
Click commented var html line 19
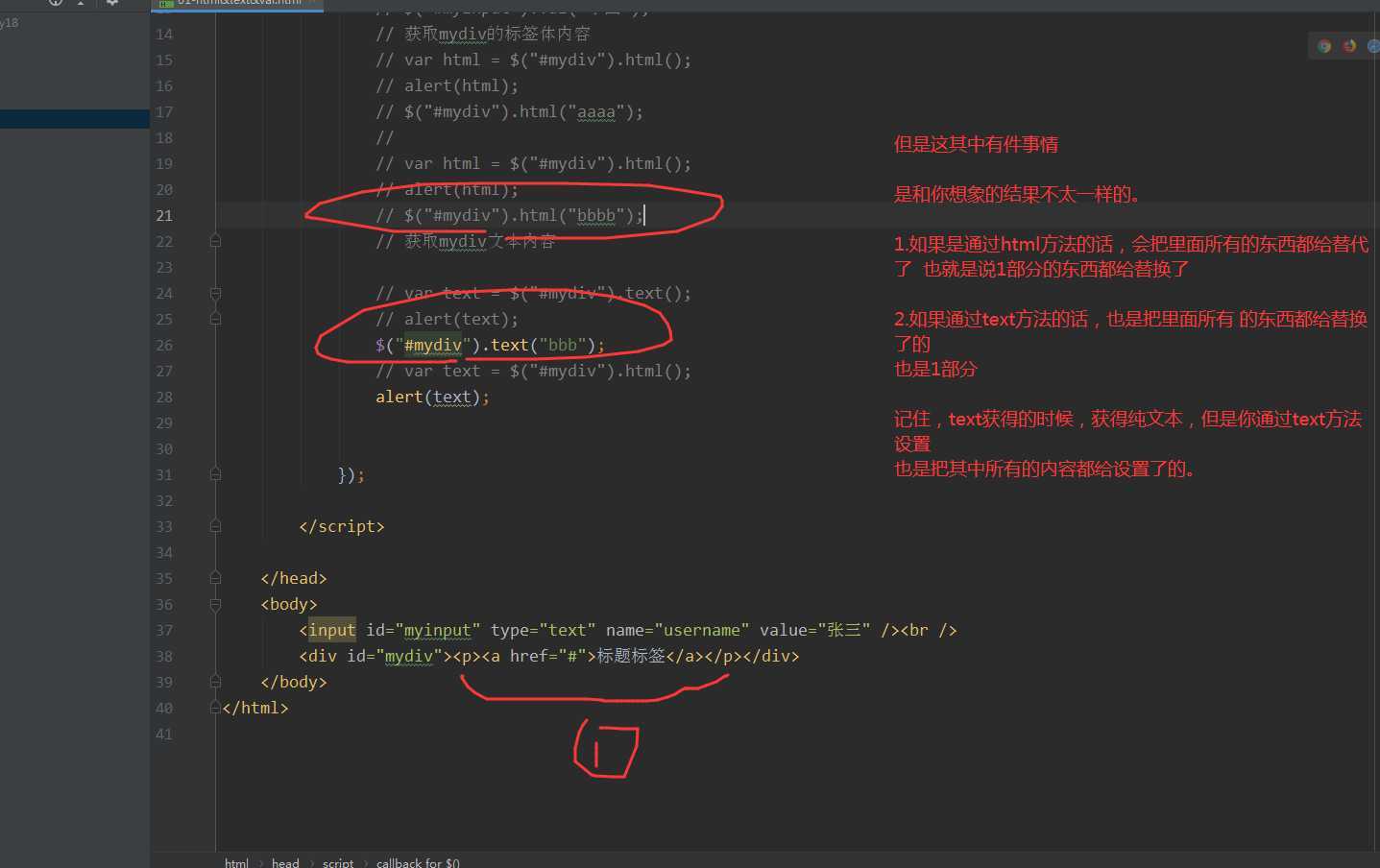tap(533, 163)
